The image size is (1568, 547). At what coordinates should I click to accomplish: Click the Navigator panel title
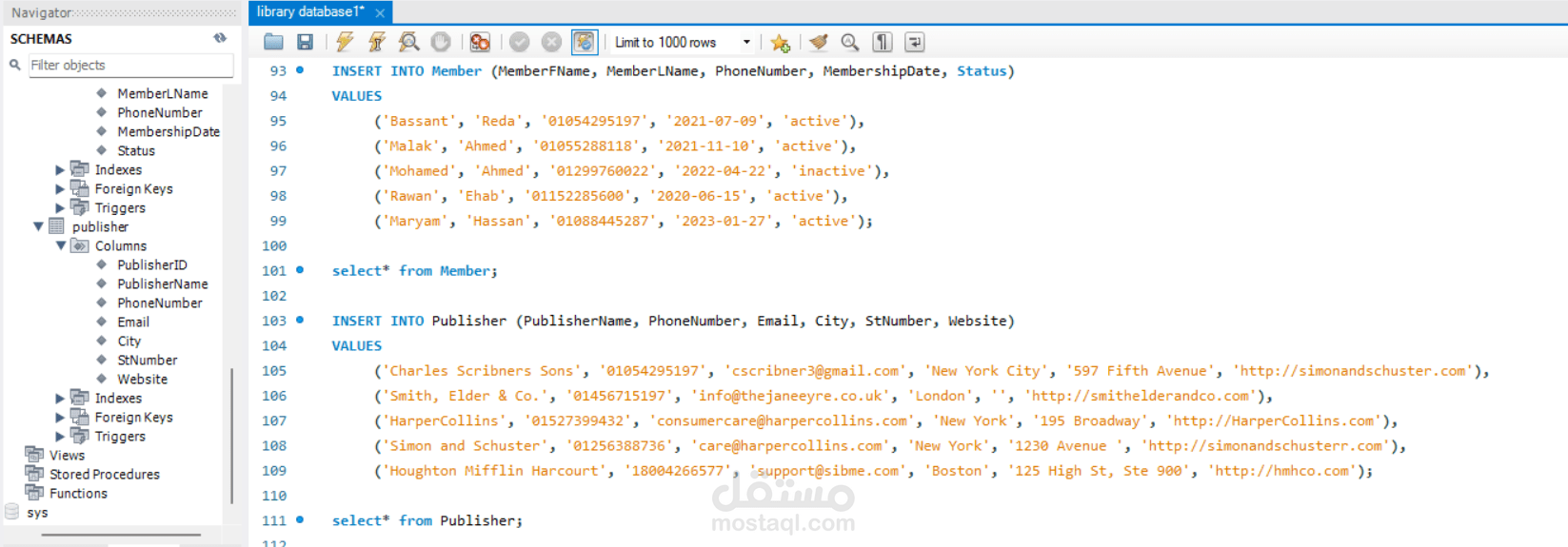coord(41,12)
